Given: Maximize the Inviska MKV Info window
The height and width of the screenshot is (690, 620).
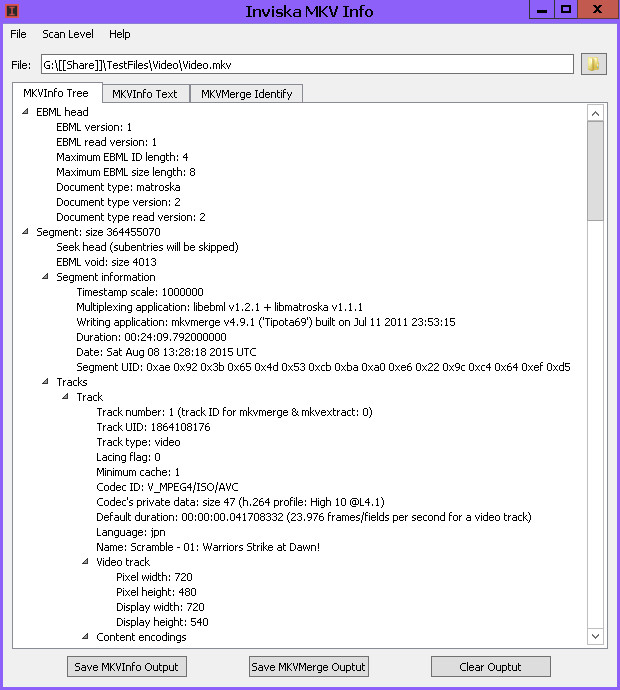Looking at the screenshot, I should click(566, 10).
